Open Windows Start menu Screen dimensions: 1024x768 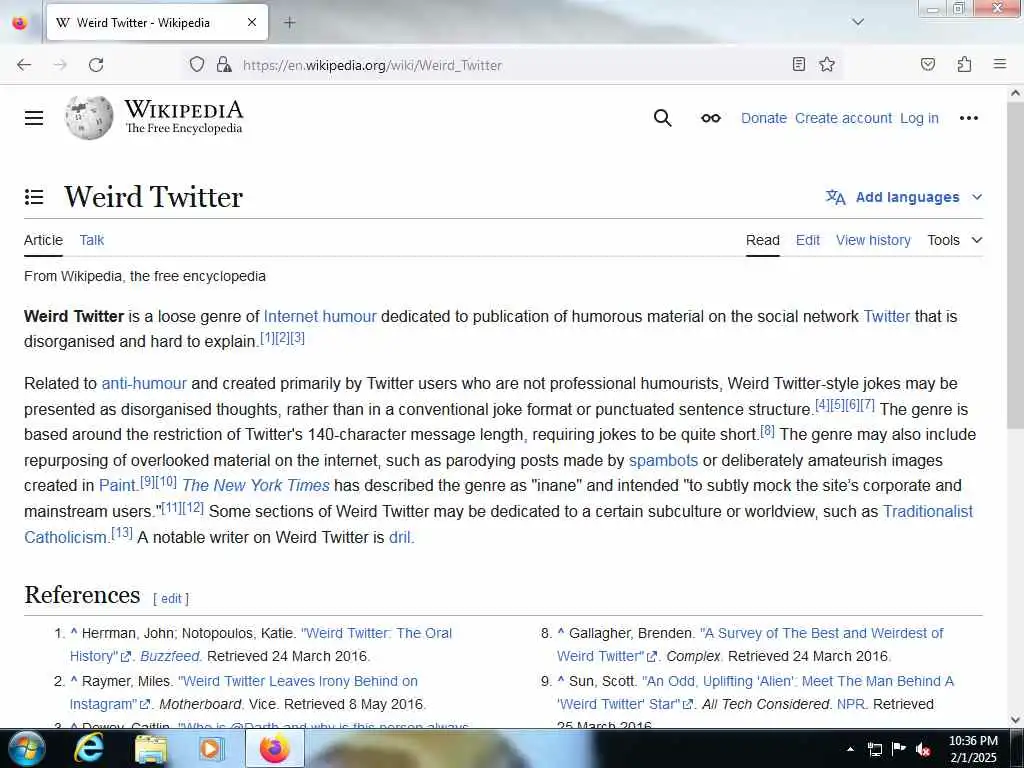[x=25, y=748]
